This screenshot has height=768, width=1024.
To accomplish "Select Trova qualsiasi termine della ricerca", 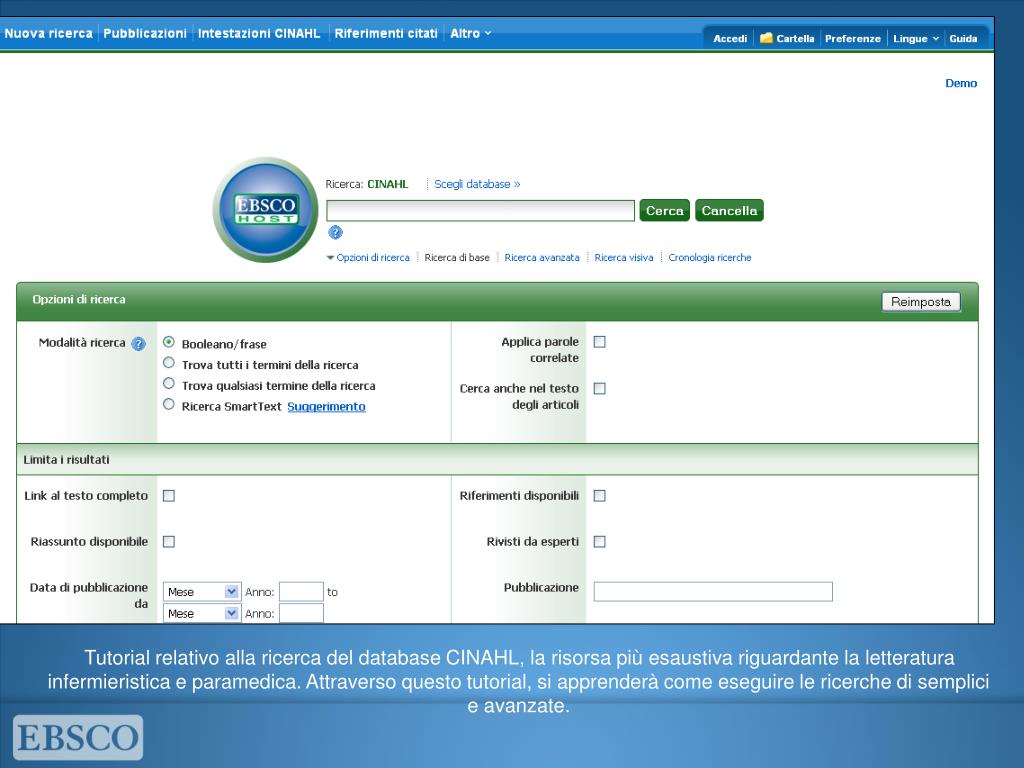I will click(169, 383).
